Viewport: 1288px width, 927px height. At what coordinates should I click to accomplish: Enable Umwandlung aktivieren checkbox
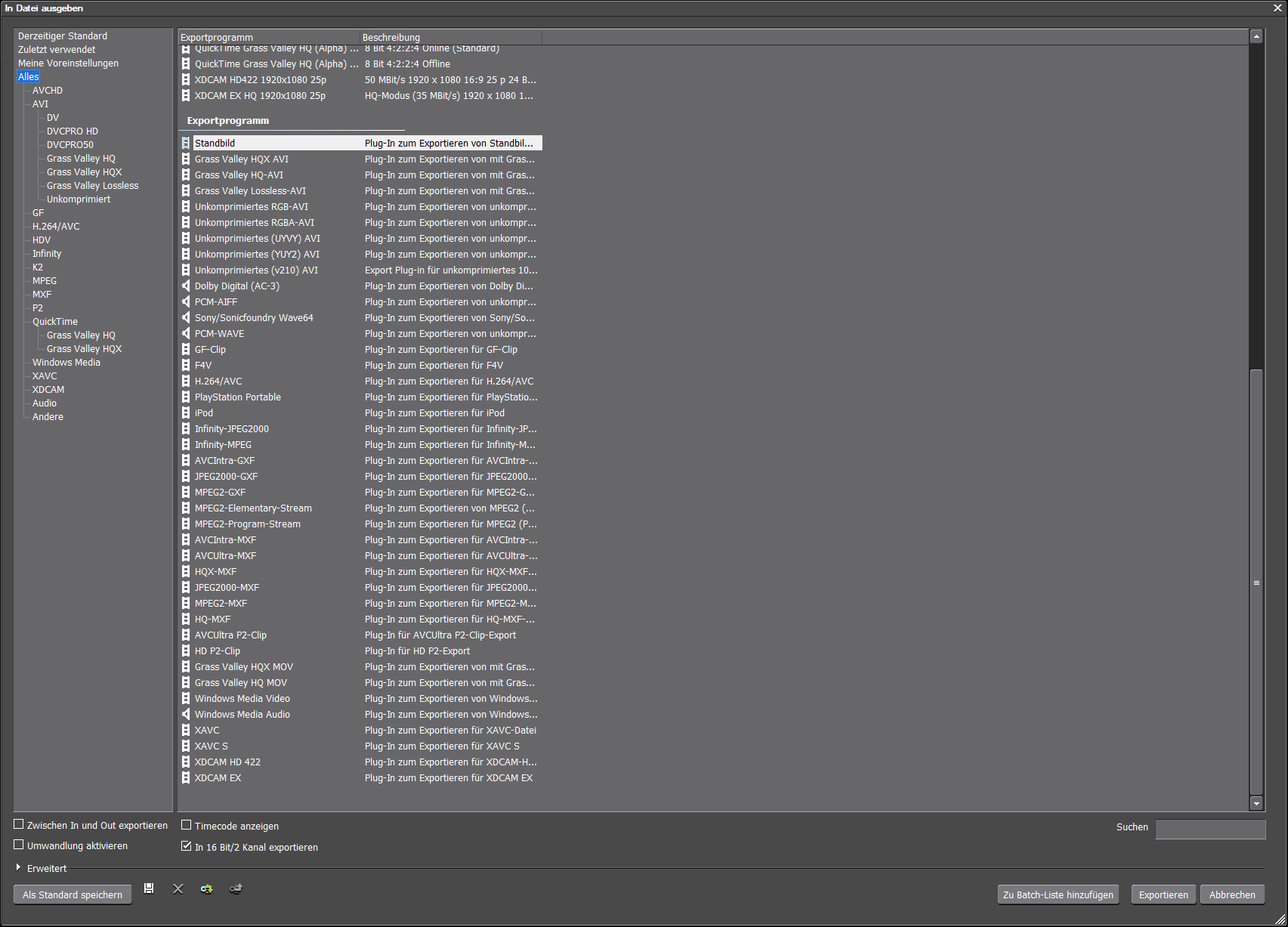point(19,845)
